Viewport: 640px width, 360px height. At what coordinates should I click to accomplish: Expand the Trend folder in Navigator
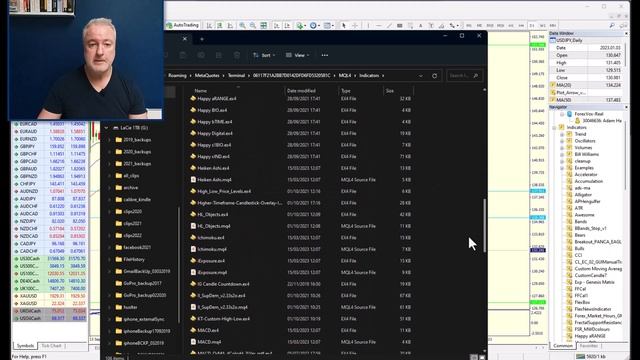[x=562, y=134]
